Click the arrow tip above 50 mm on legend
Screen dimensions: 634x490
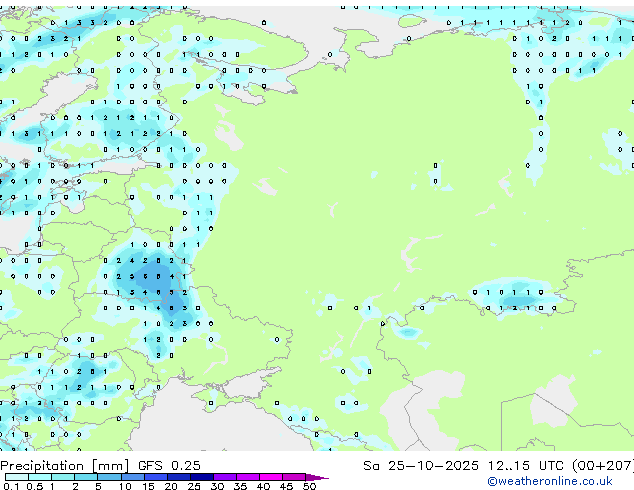(x=317, y=477)
